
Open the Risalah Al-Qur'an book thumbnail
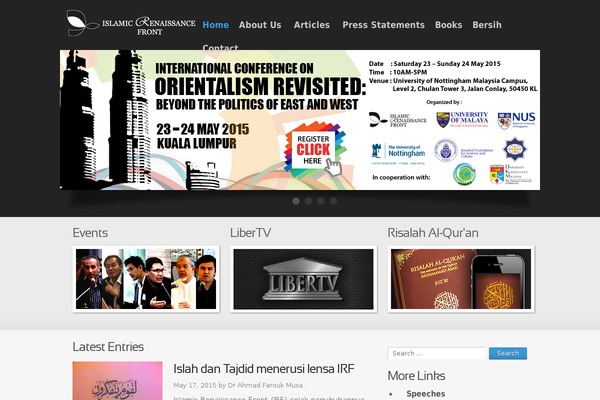pos(461,279)
